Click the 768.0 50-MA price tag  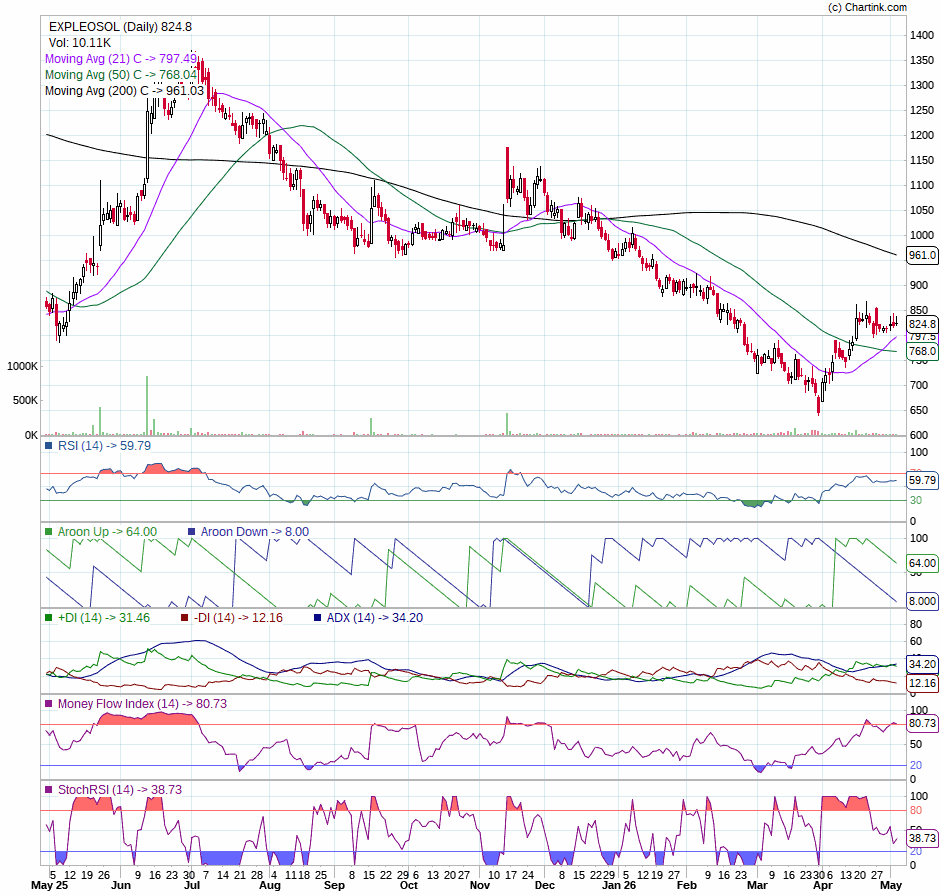click(x=922, y=351)
